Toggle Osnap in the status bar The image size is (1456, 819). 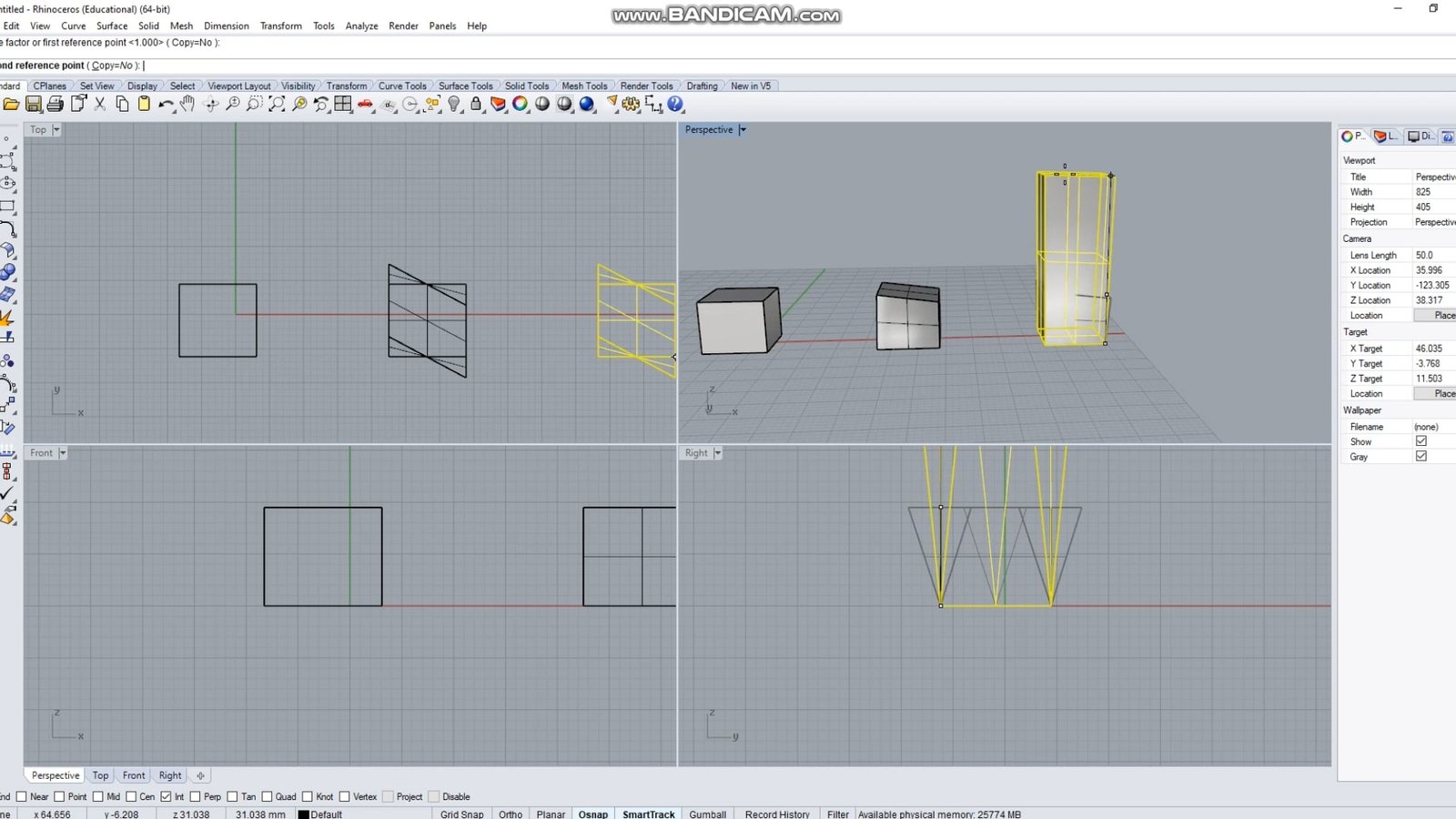point(593,814)
